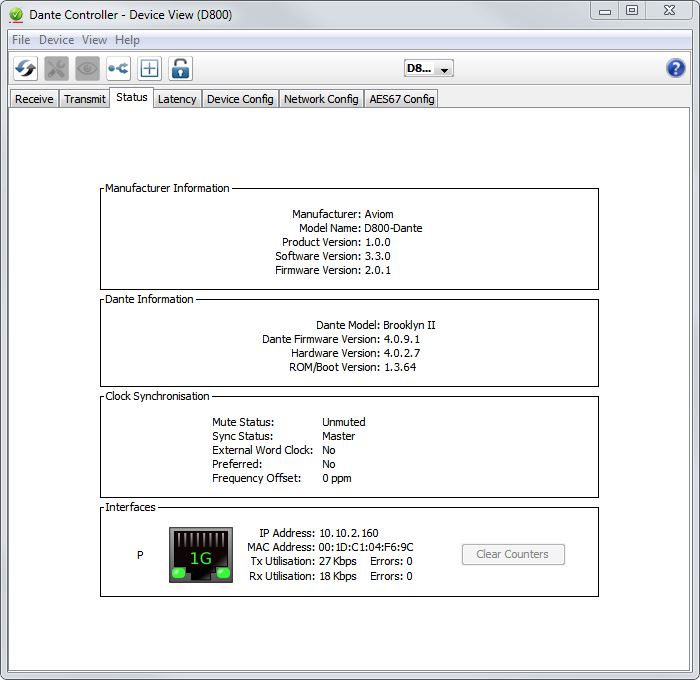Click the 1G Ethernet port icon
Image resolution: width=700 pixels, height=680 pixels.
[x=201, y=555]
